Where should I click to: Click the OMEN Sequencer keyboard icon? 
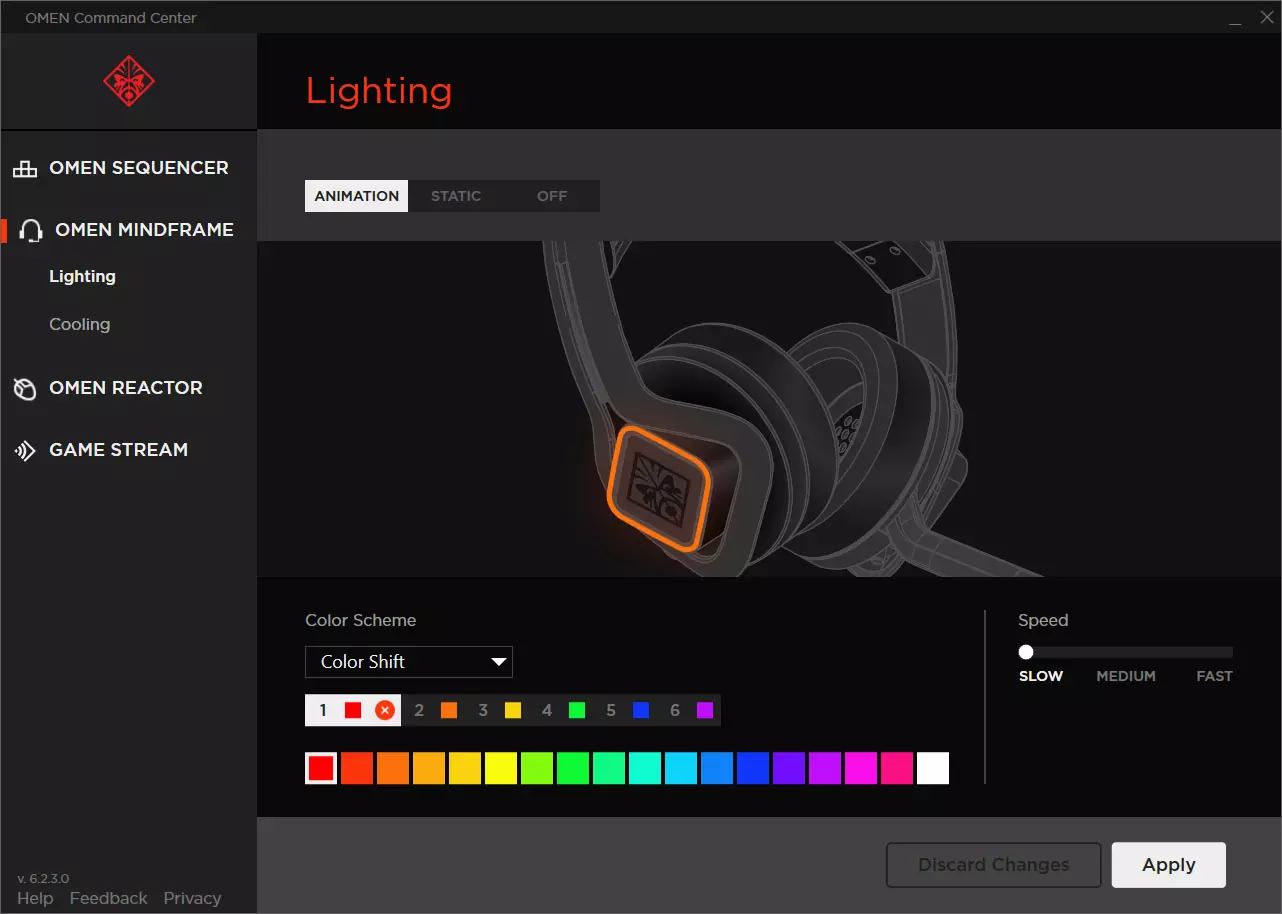(25, 169)
